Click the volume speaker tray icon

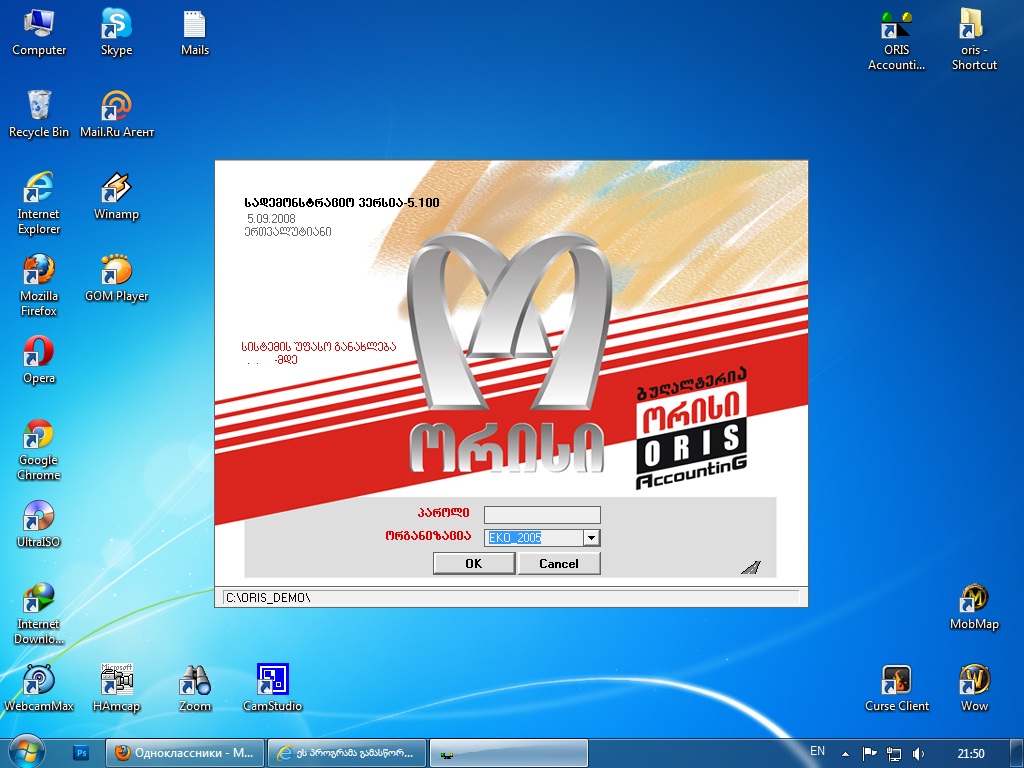[919, 753]
